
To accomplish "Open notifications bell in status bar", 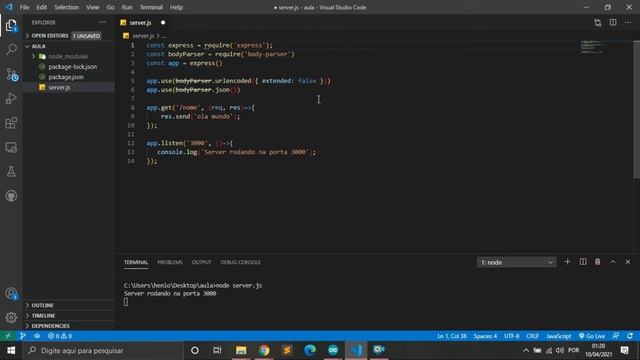I will 630,336.
